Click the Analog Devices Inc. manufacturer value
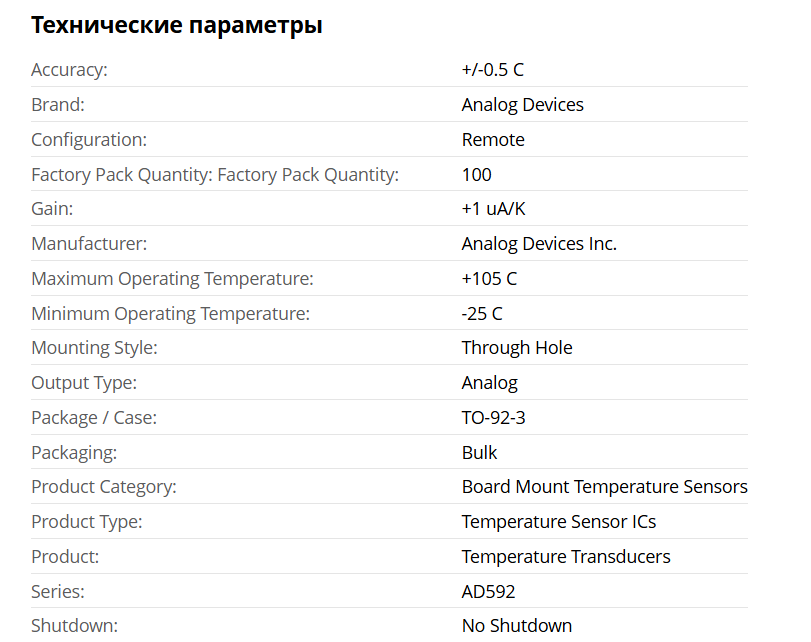The image size is (811, 642). click(x=539, y=244)
